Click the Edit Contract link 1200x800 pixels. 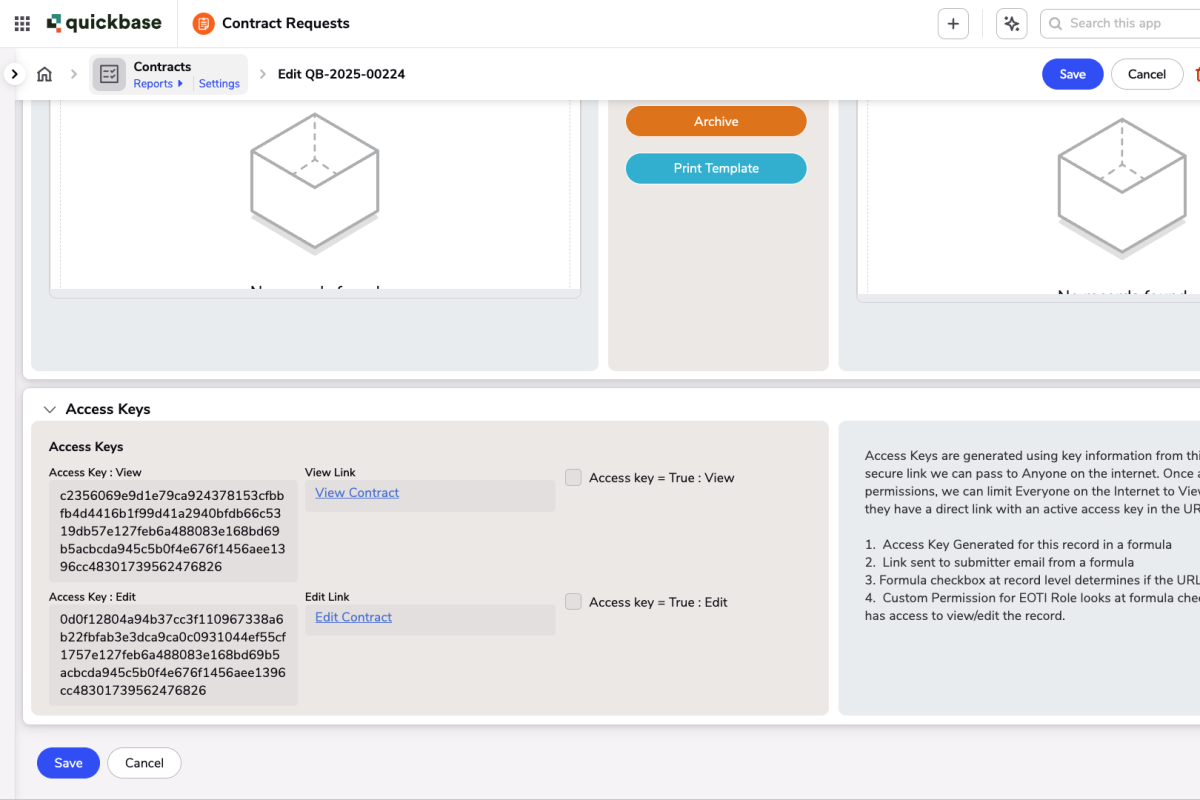(353, 617)
